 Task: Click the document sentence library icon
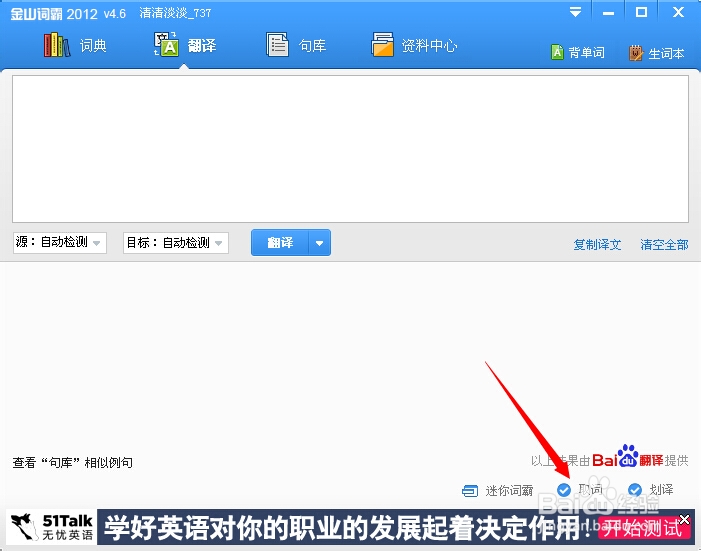click(277, 45)
